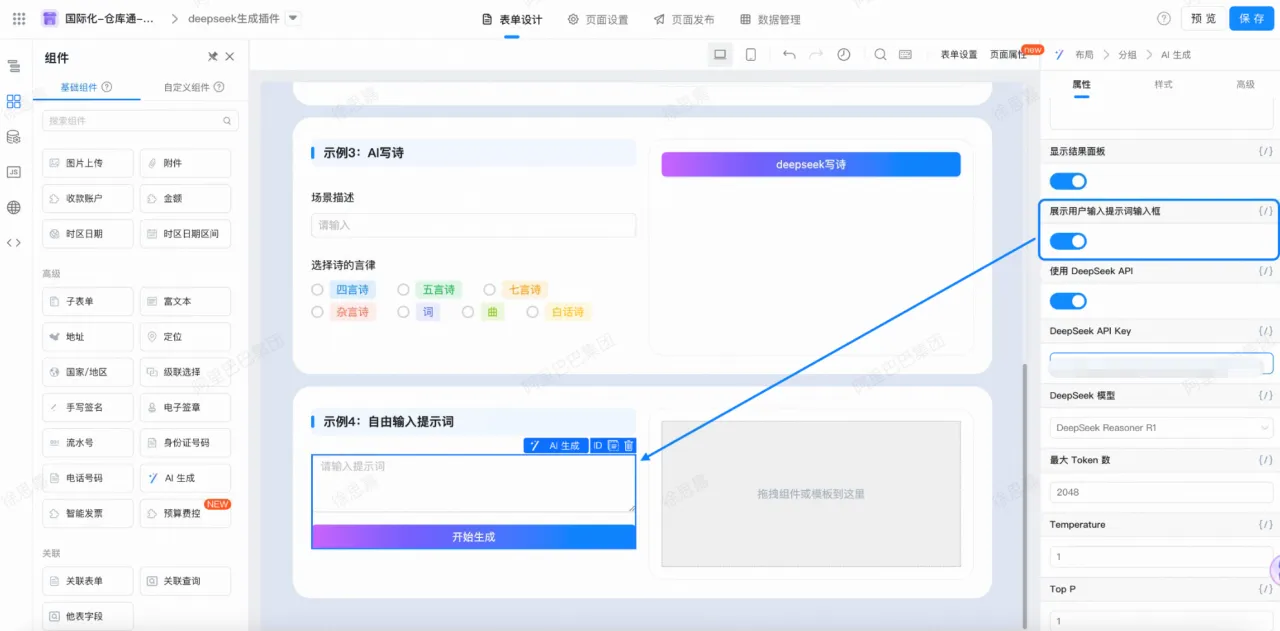Viewport: 1280px width, 631px height.
Task: Switch to 页面设置 tab
Action: [598, 19]
